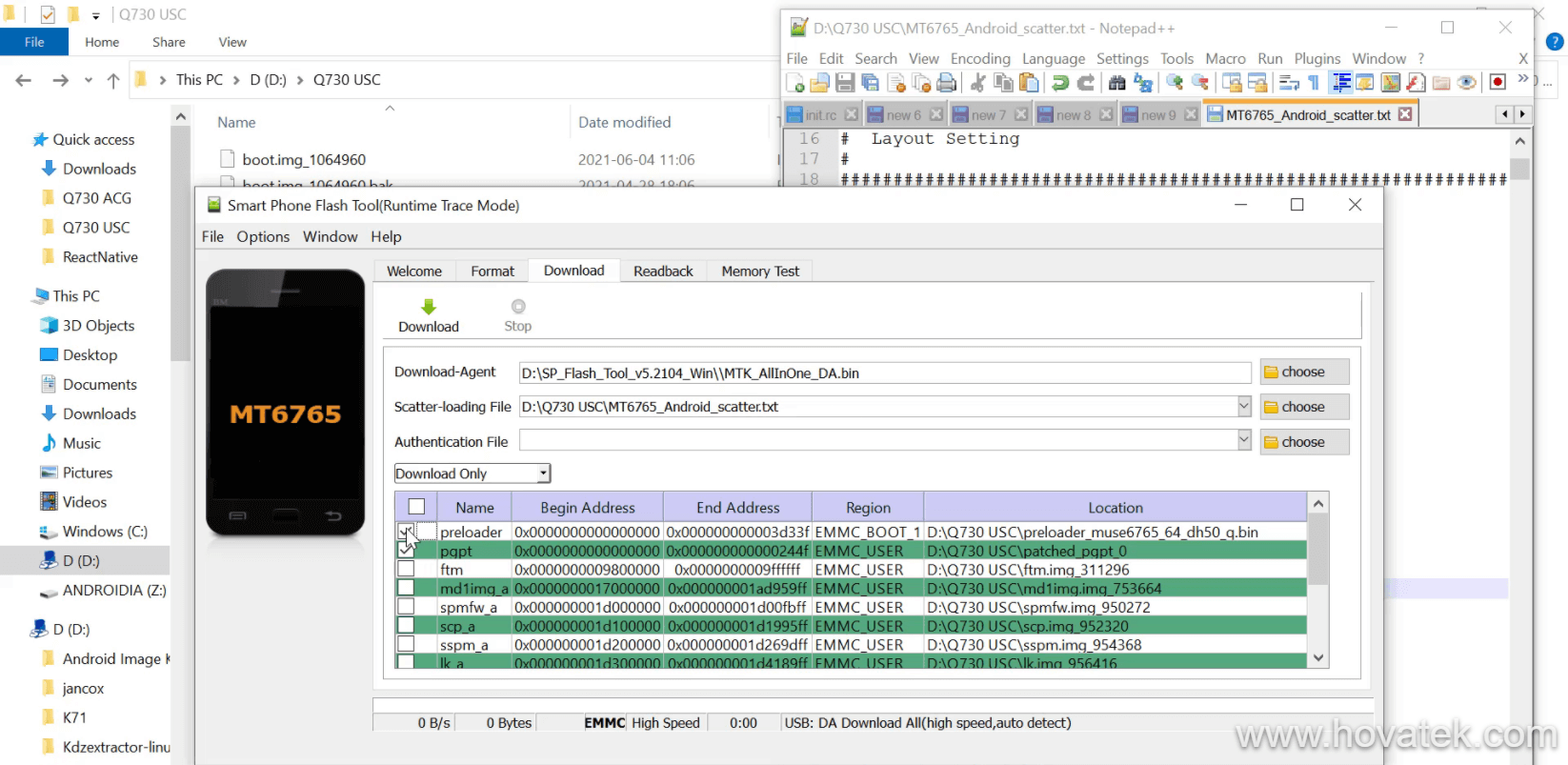This screenshot has width=1568, height=765.
Task: Open Notepad++ Plugins menu
Action: [1317, 59]
